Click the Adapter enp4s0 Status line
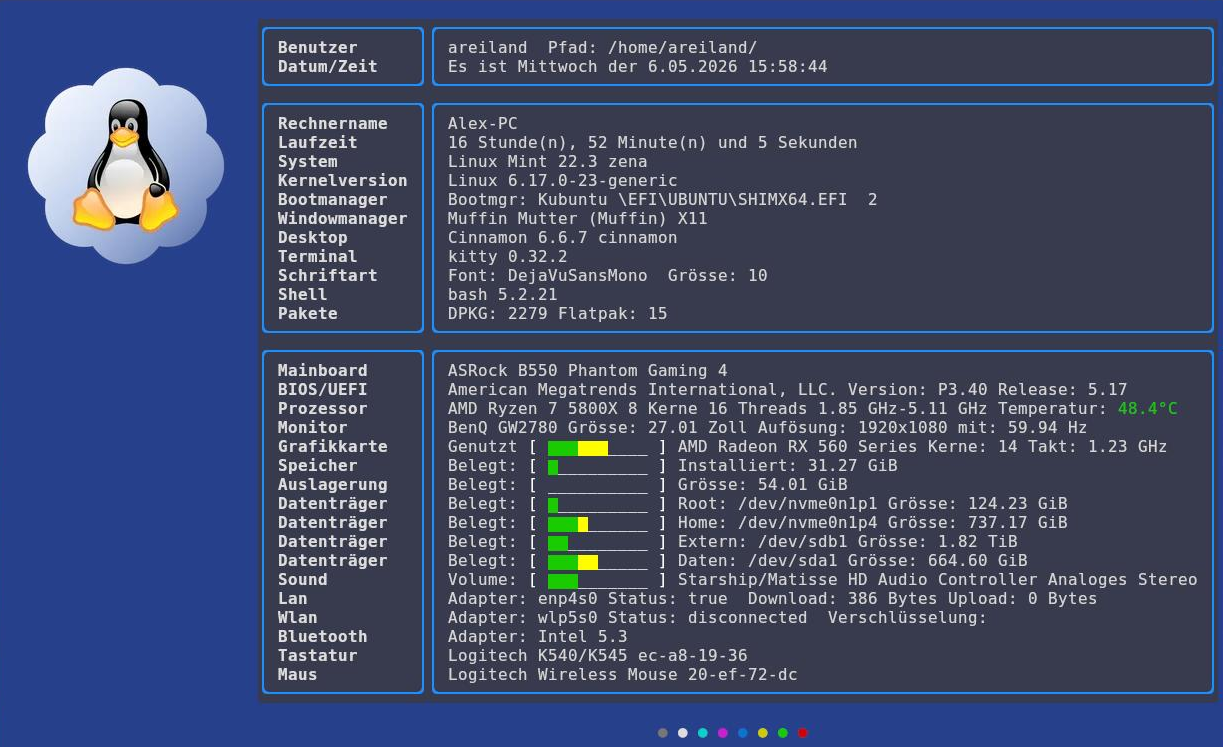Image resolution: width=1223 pixels, height=747 pixels. 773,599
